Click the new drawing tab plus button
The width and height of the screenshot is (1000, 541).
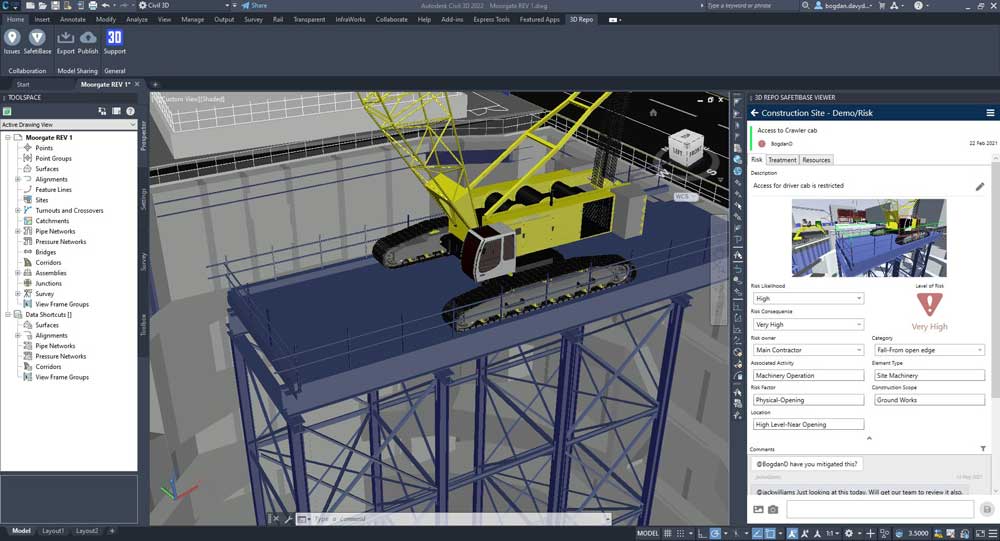tap(155, 84)
